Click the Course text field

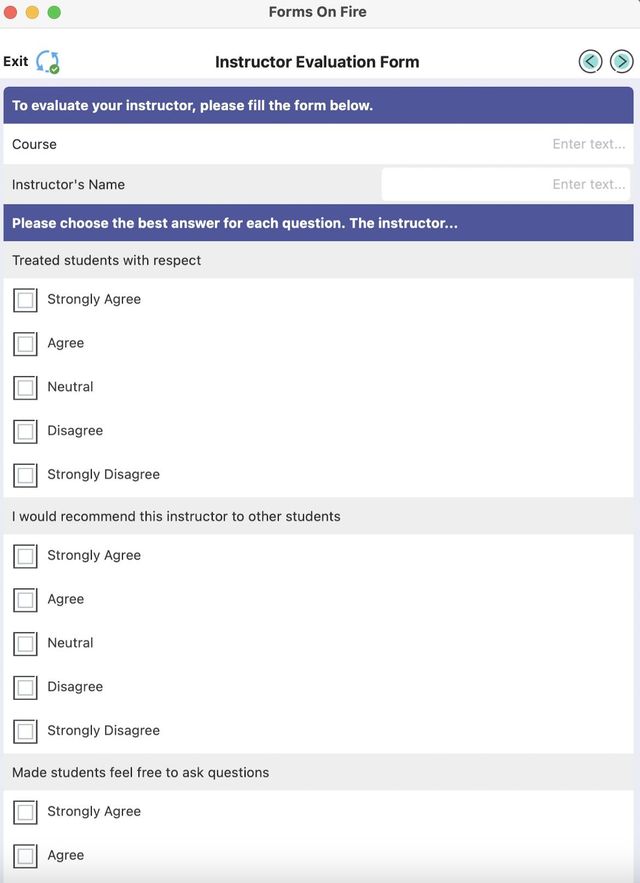pos(505,144)
